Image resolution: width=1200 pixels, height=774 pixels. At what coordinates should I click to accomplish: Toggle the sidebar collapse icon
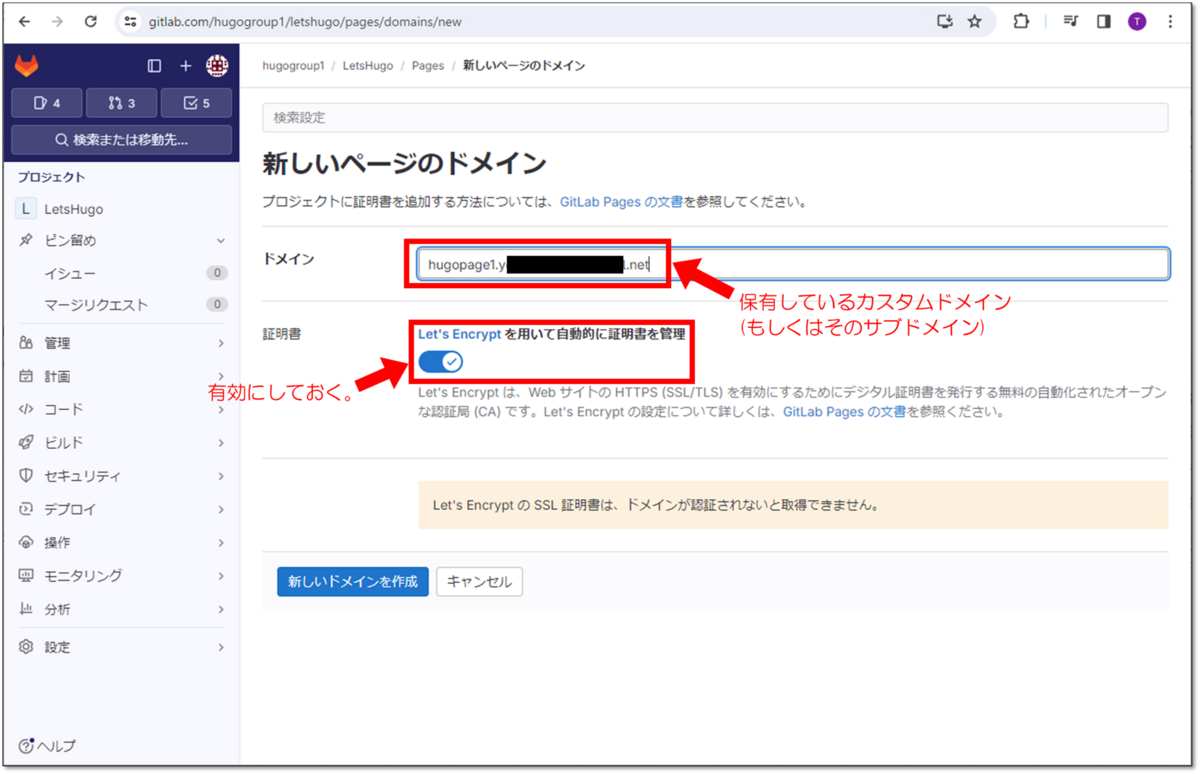pyautogui.click(x=154, y=66)
